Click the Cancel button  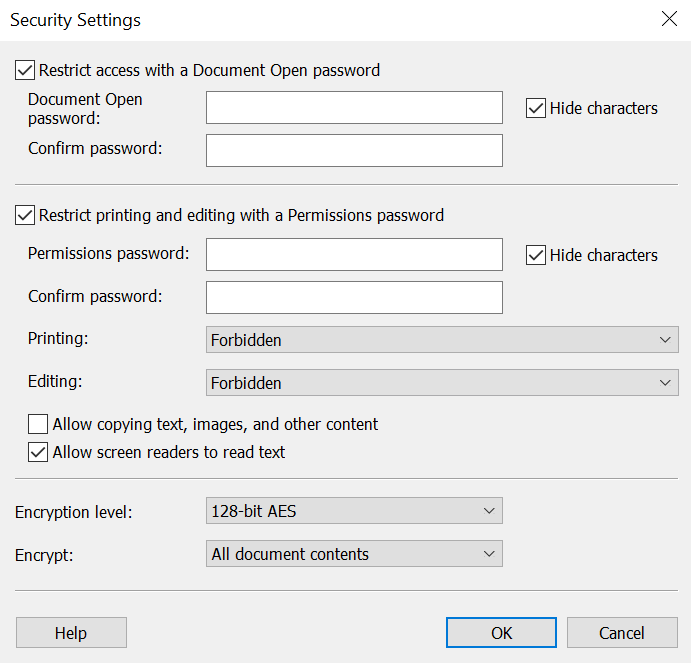(622, 633)
